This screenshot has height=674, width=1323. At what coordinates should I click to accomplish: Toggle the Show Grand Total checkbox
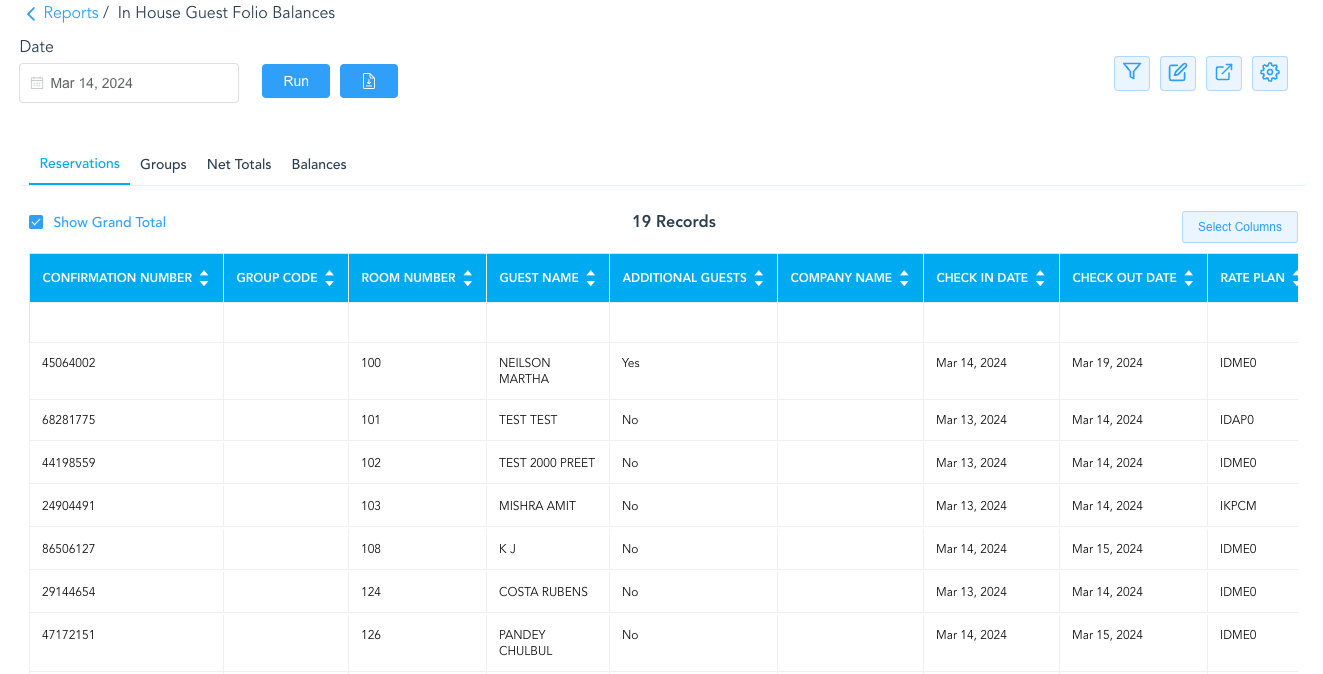point(36,222)
